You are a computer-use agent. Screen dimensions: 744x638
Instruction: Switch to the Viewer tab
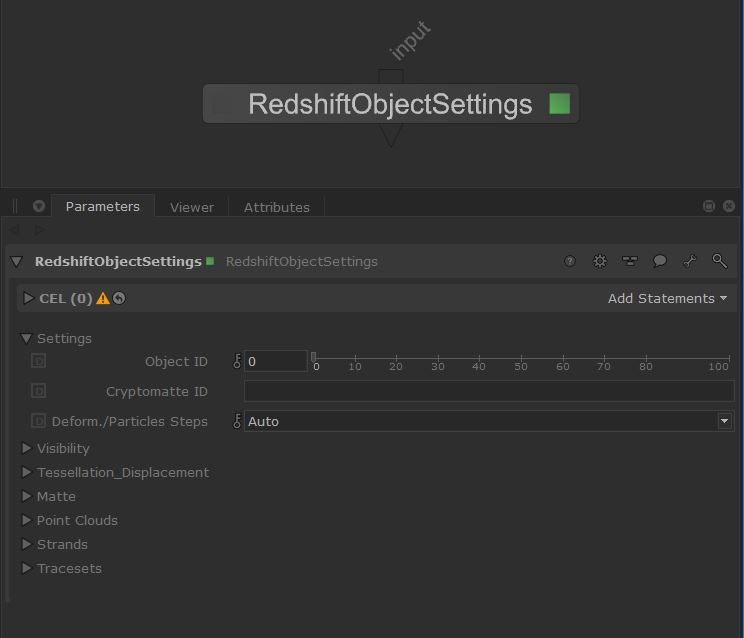[x=192, y=207]
